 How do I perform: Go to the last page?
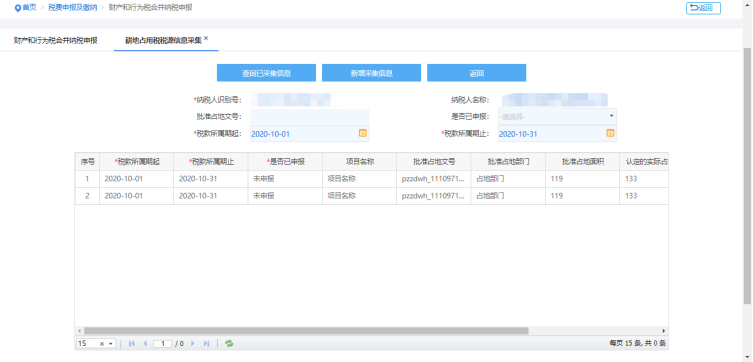(206, 344)
